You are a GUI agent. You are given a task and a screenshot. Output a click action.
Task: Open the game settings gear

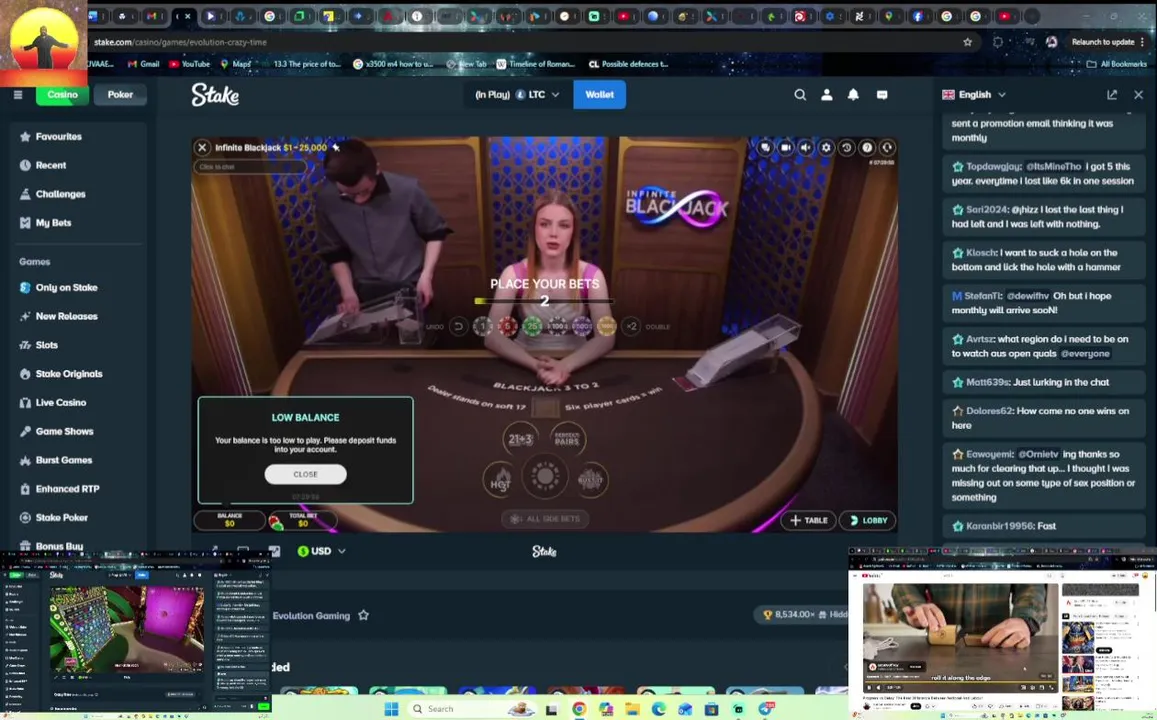826,148
